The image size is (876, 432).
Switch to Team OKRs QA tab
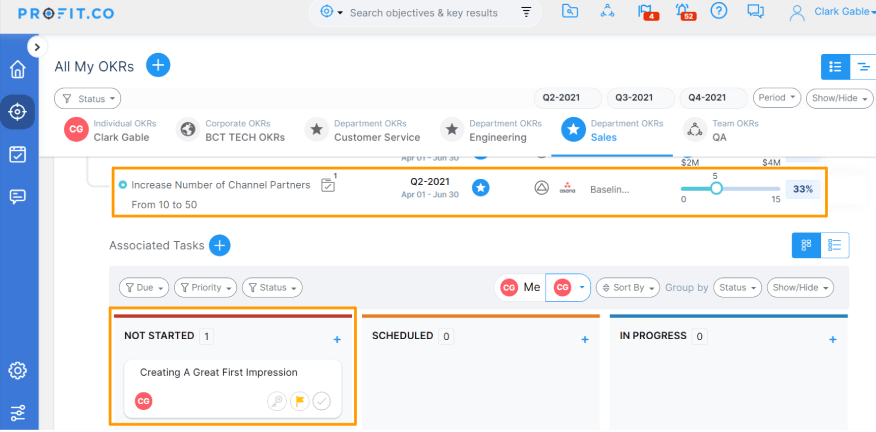coord(721,130)
